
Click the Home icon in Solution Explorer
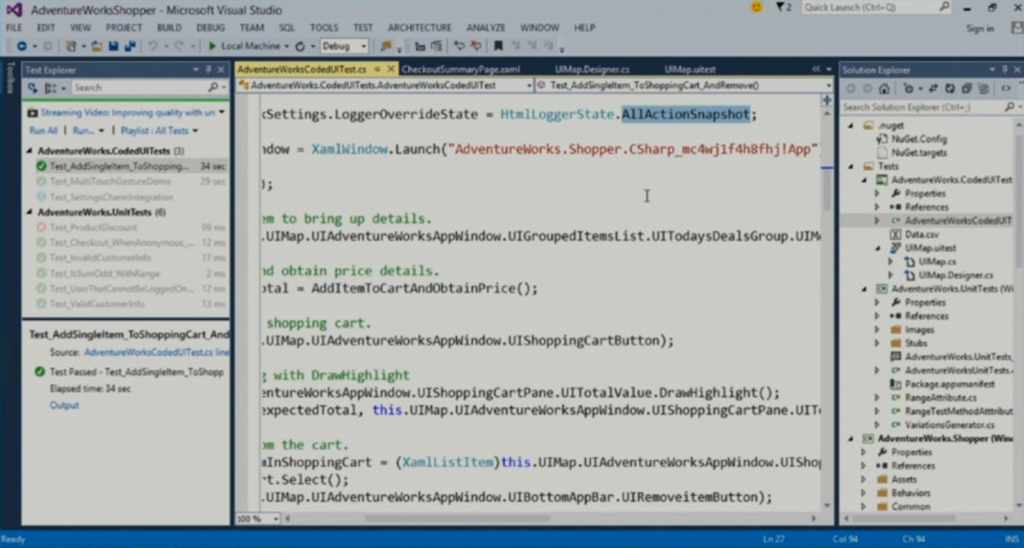pos(884,88)
